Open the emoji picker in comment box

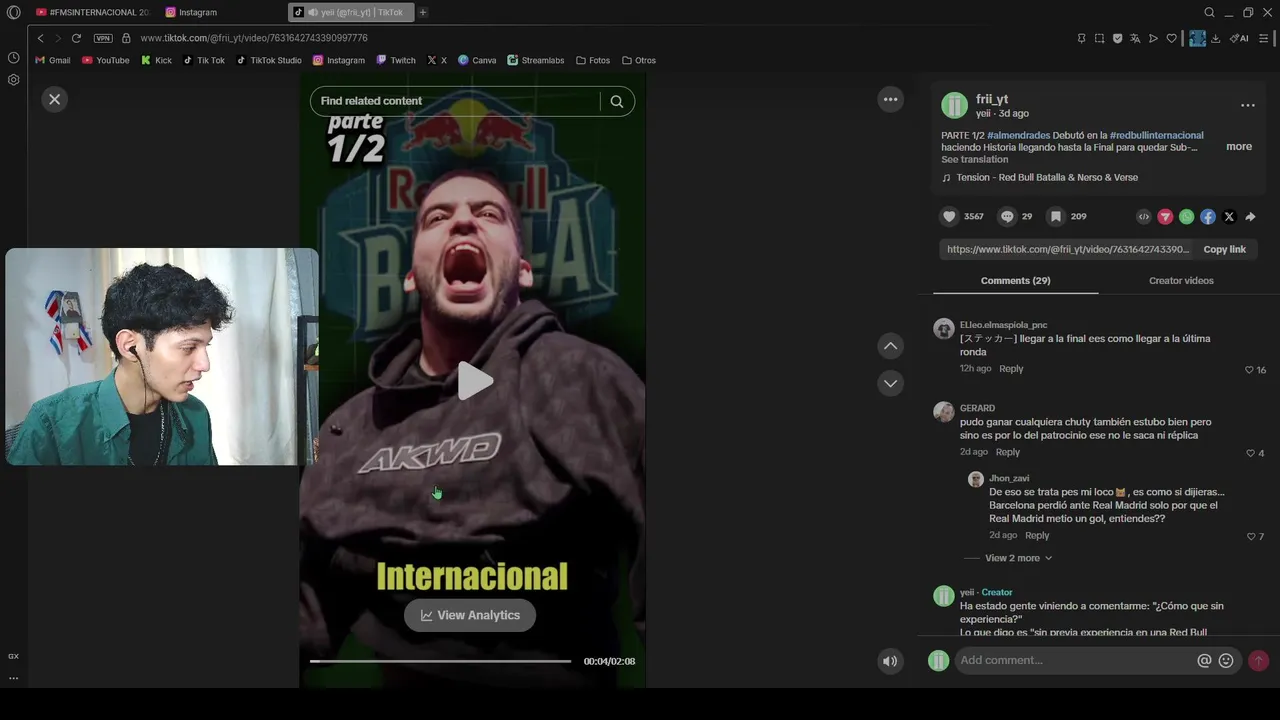pyautogui.click(x=1226, y=661)
